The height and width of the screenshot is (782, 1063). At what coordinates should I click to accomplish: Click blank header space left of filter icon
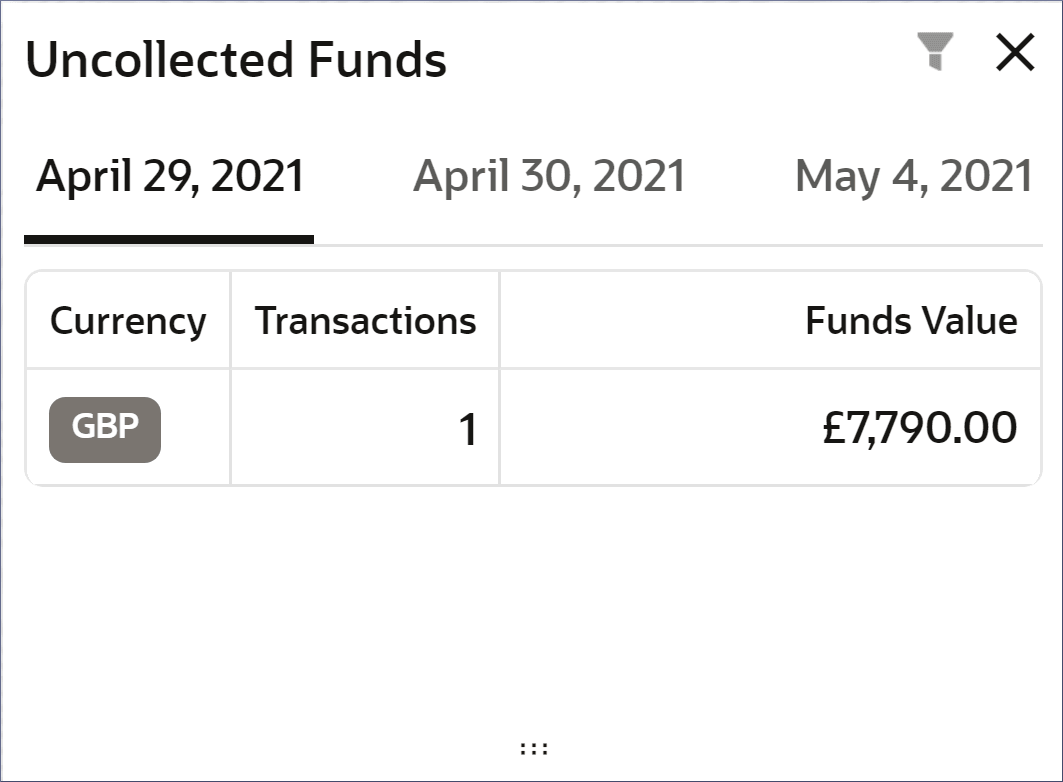click(680, 58)
